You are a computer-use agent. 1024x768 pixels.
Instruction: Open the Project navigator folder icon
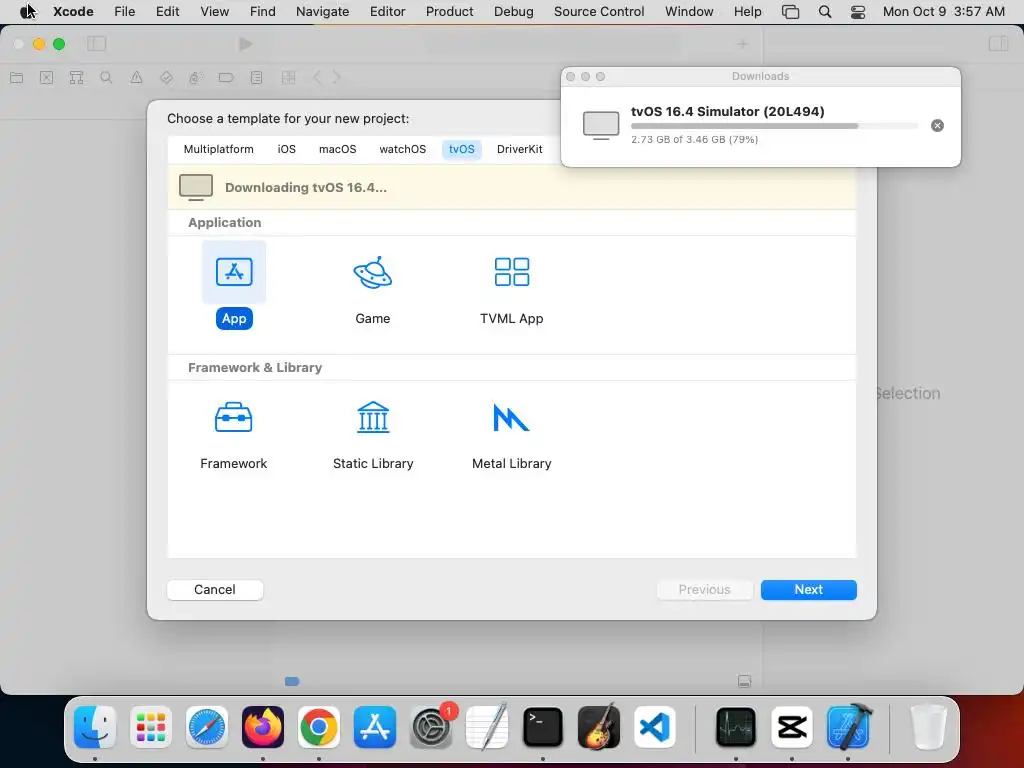pyautogui.click(x=17, y=78)
